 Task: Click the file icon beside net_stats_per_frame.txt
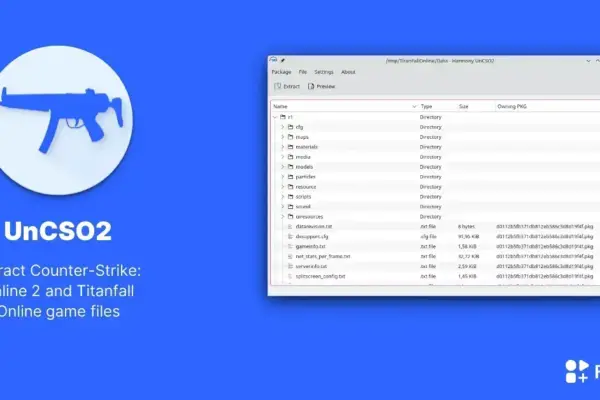click(x=290, y=256)
